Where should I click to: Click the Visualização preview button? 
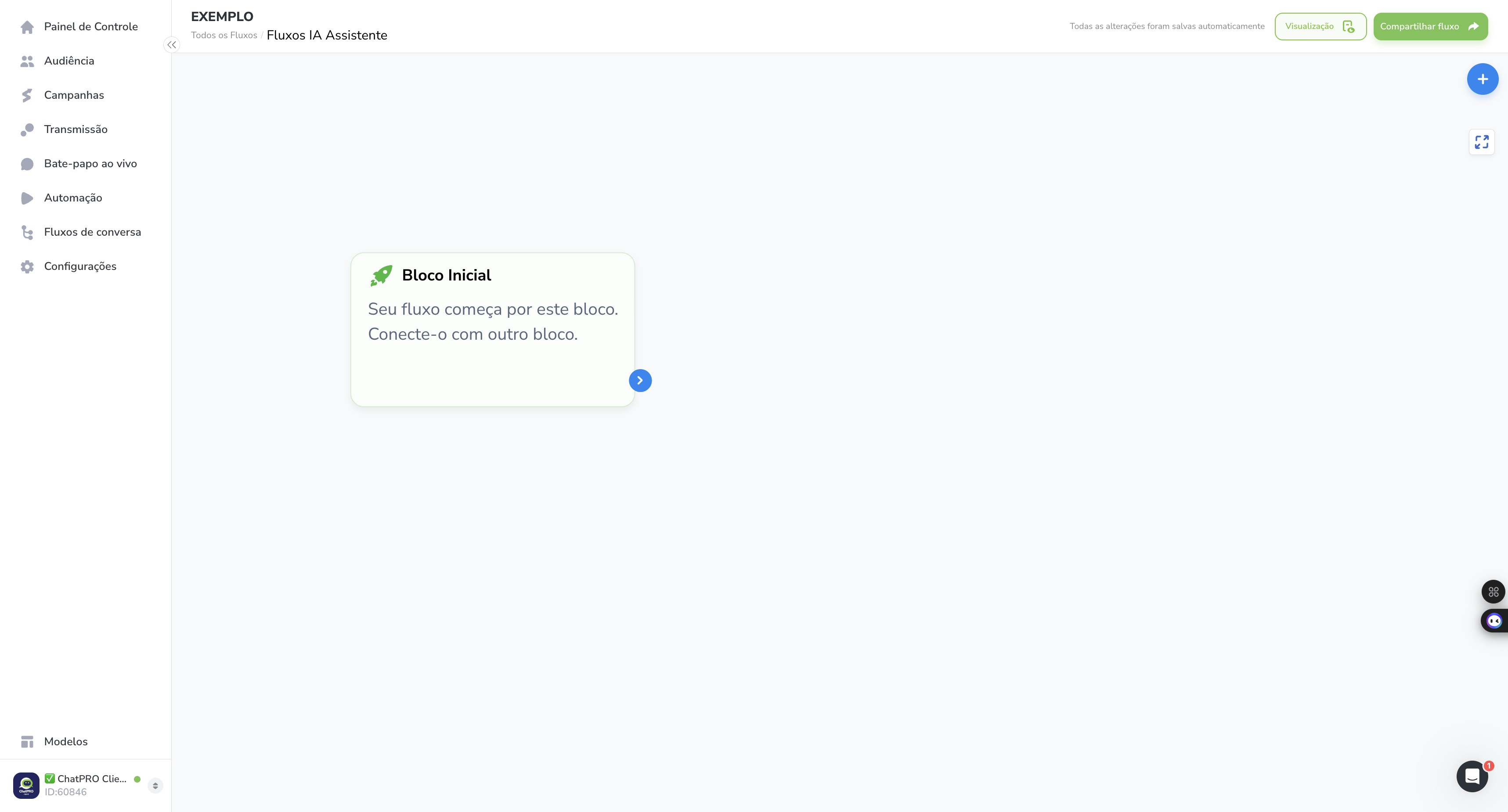1320,26
